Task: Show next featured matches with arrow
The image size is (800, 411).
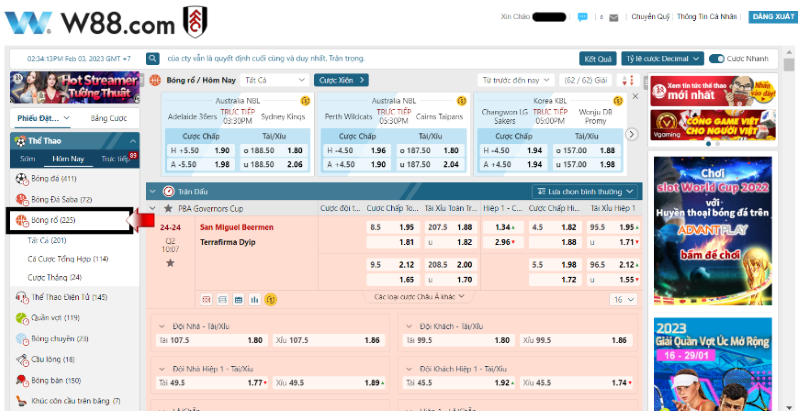Action: [x=632, y=134]
